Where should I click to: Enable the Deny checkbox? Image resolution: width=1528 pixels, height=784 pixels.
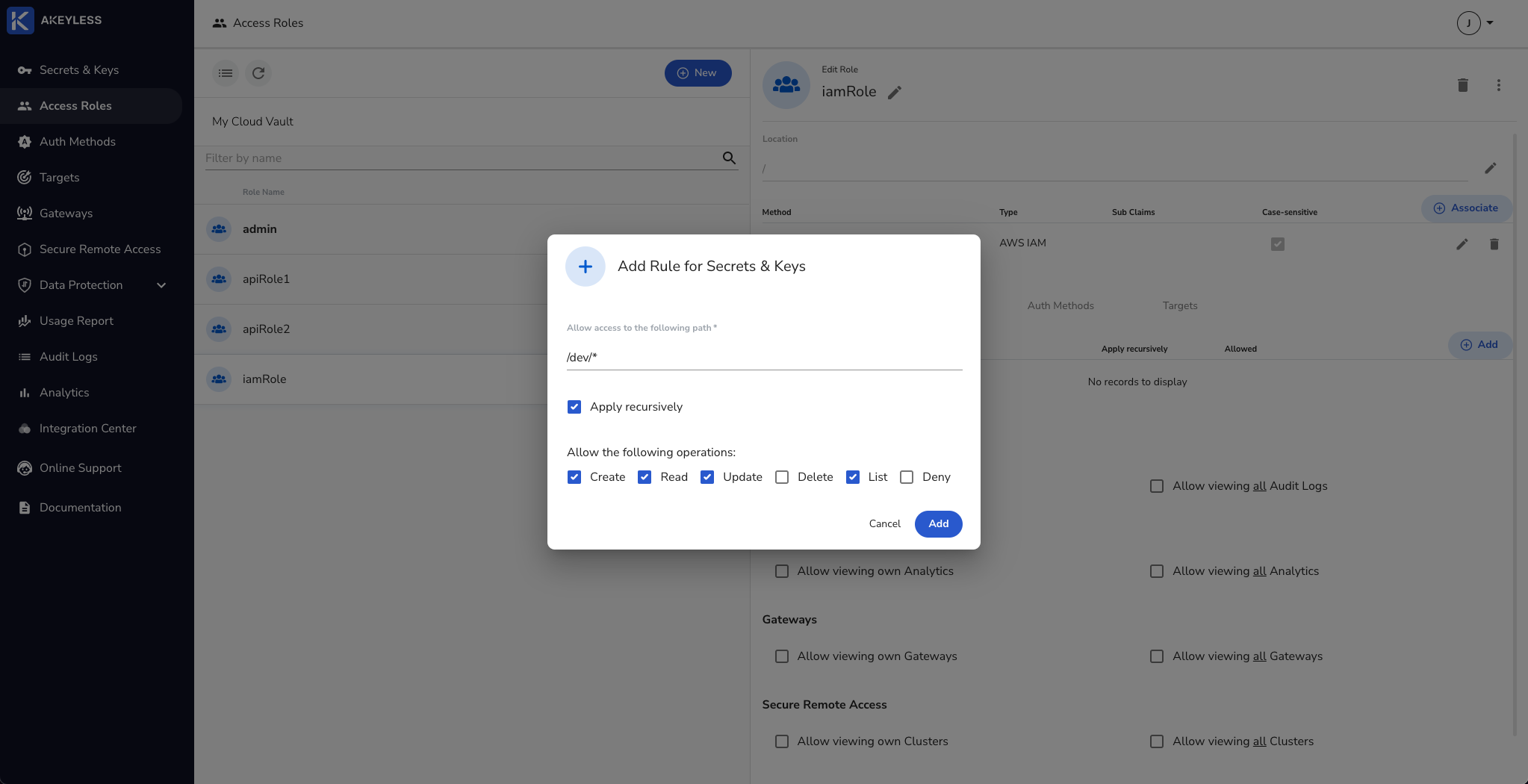click(x=907, y=477)
